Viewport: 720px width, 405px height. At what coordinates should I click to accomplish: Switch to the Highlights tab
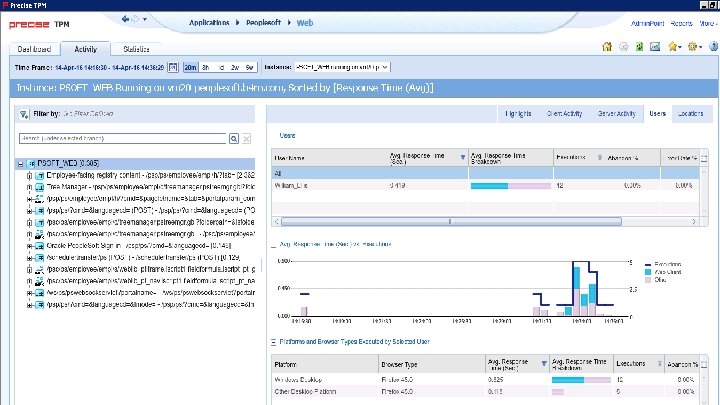pos(518,113)
